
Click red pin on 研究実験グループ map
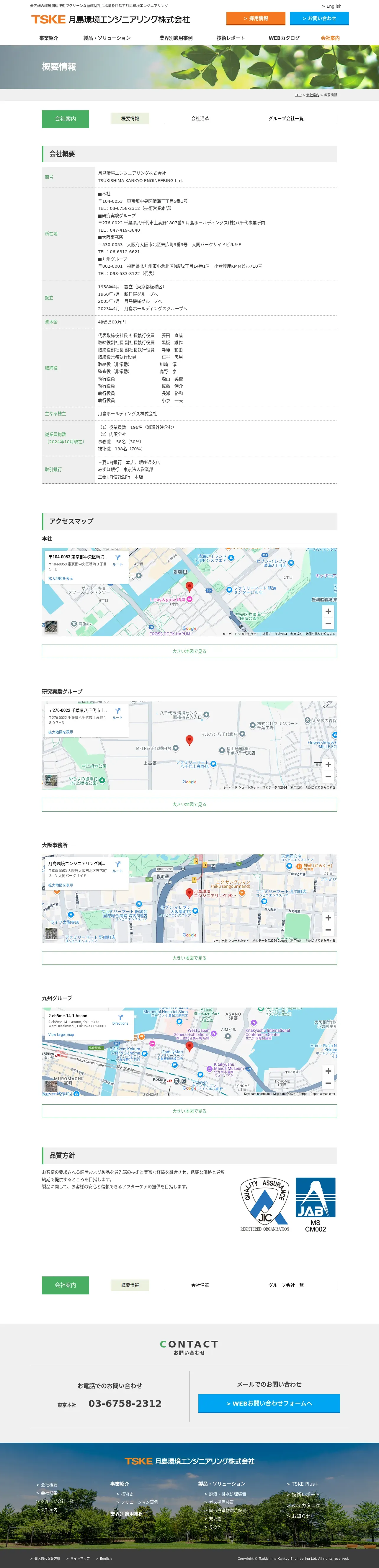(x=189, y=740)
